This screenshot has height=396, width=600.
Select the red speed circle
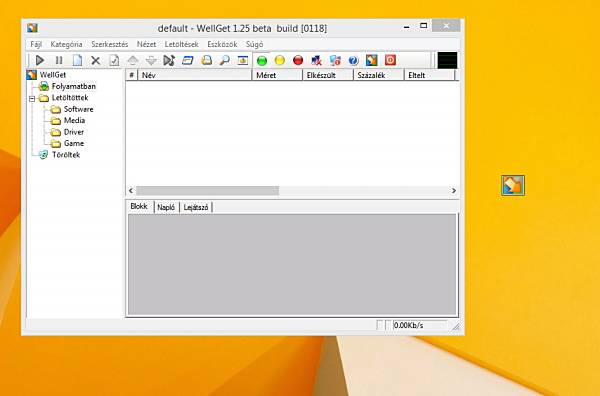[298, 60]
